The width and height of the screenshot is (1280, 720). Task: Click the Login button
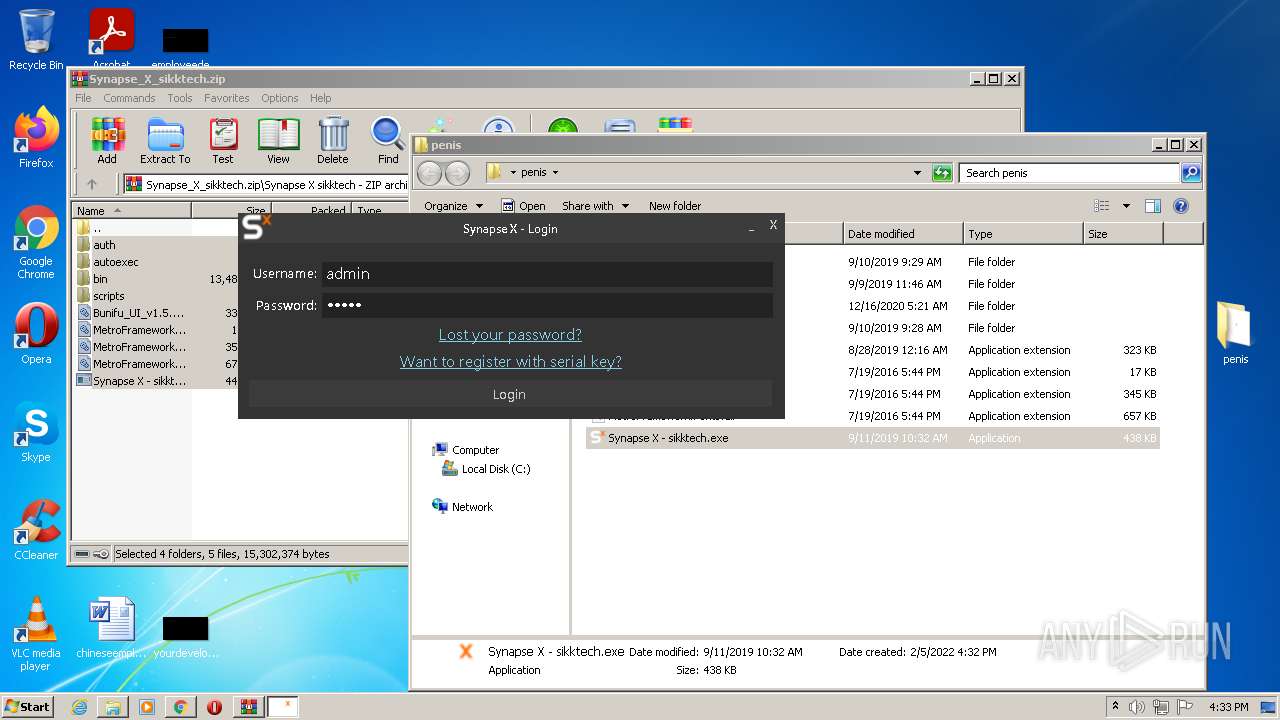coord(509,394)
